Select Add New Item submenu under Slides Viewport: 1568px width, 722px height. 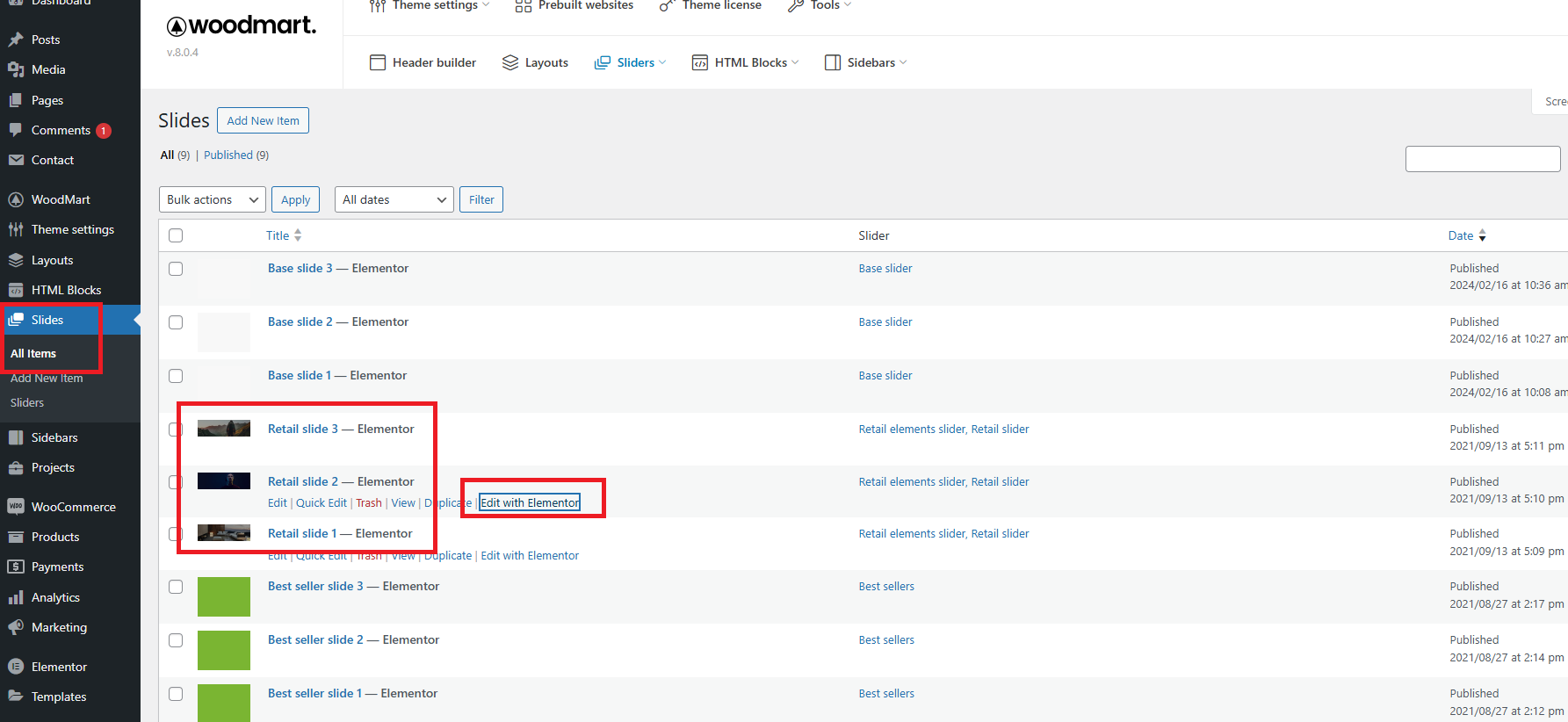47,378
